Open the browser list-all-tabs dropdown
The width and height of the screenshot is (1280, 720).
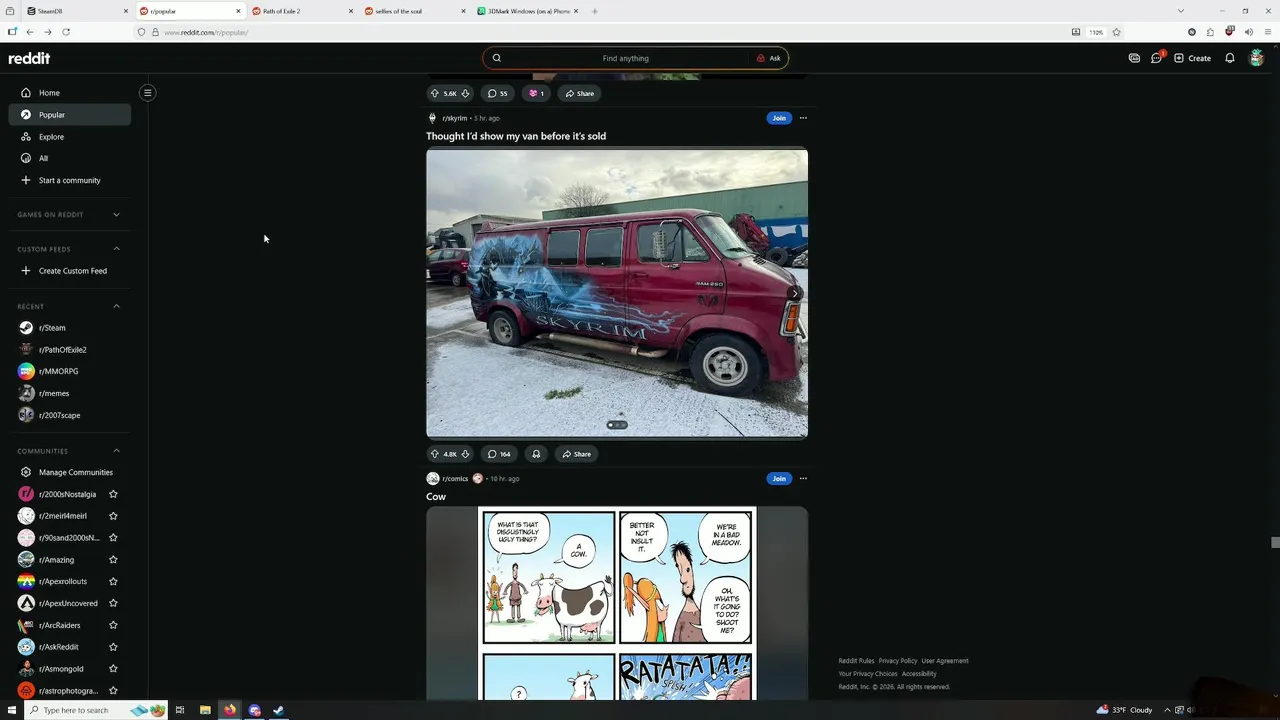(1180, 11)
